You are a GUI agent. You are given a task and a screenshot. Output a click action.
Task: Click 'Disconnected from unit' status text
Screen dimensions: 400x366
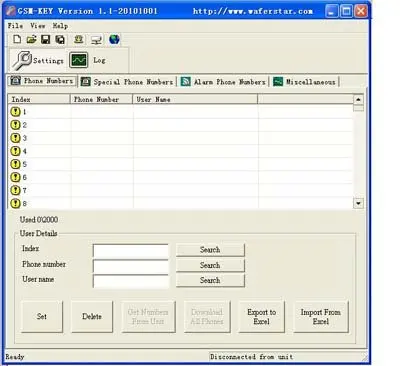coord(252,357)
